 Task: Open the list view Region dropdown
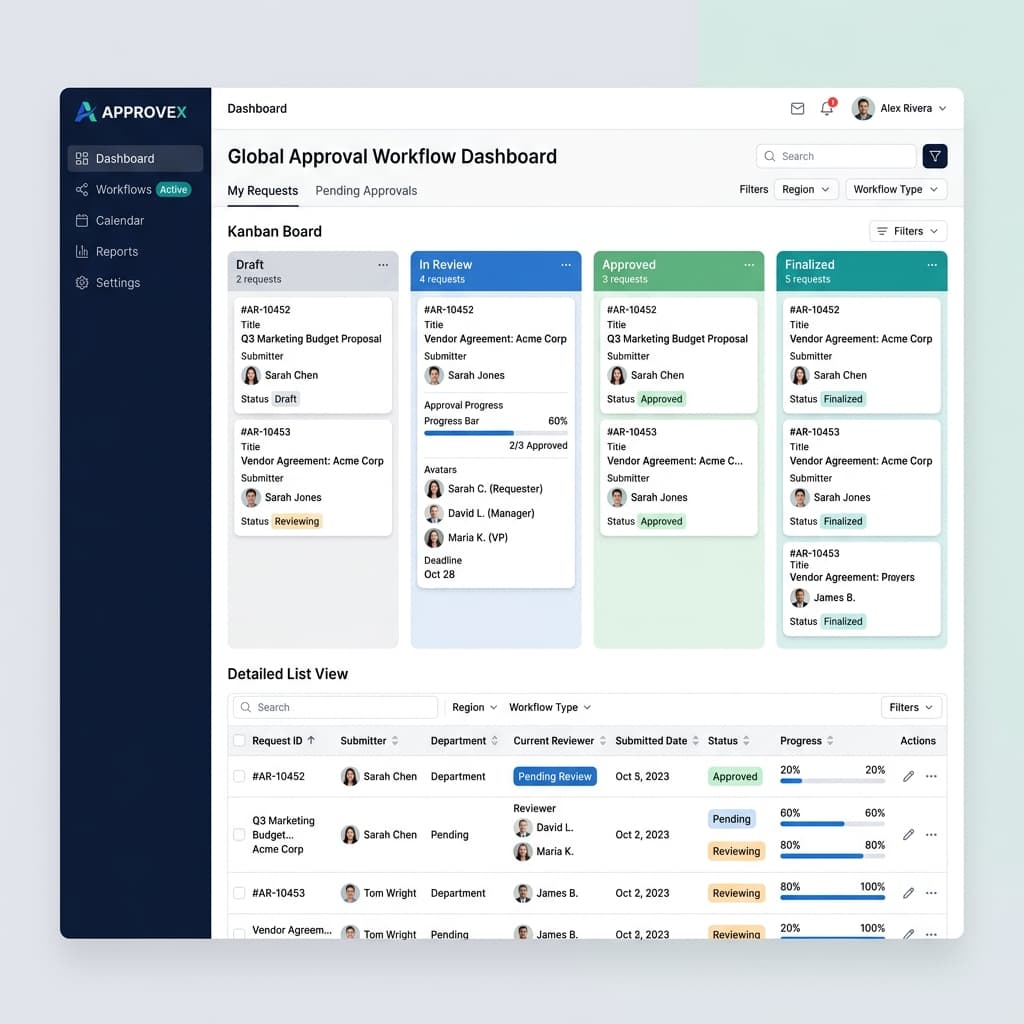[475, 707]
